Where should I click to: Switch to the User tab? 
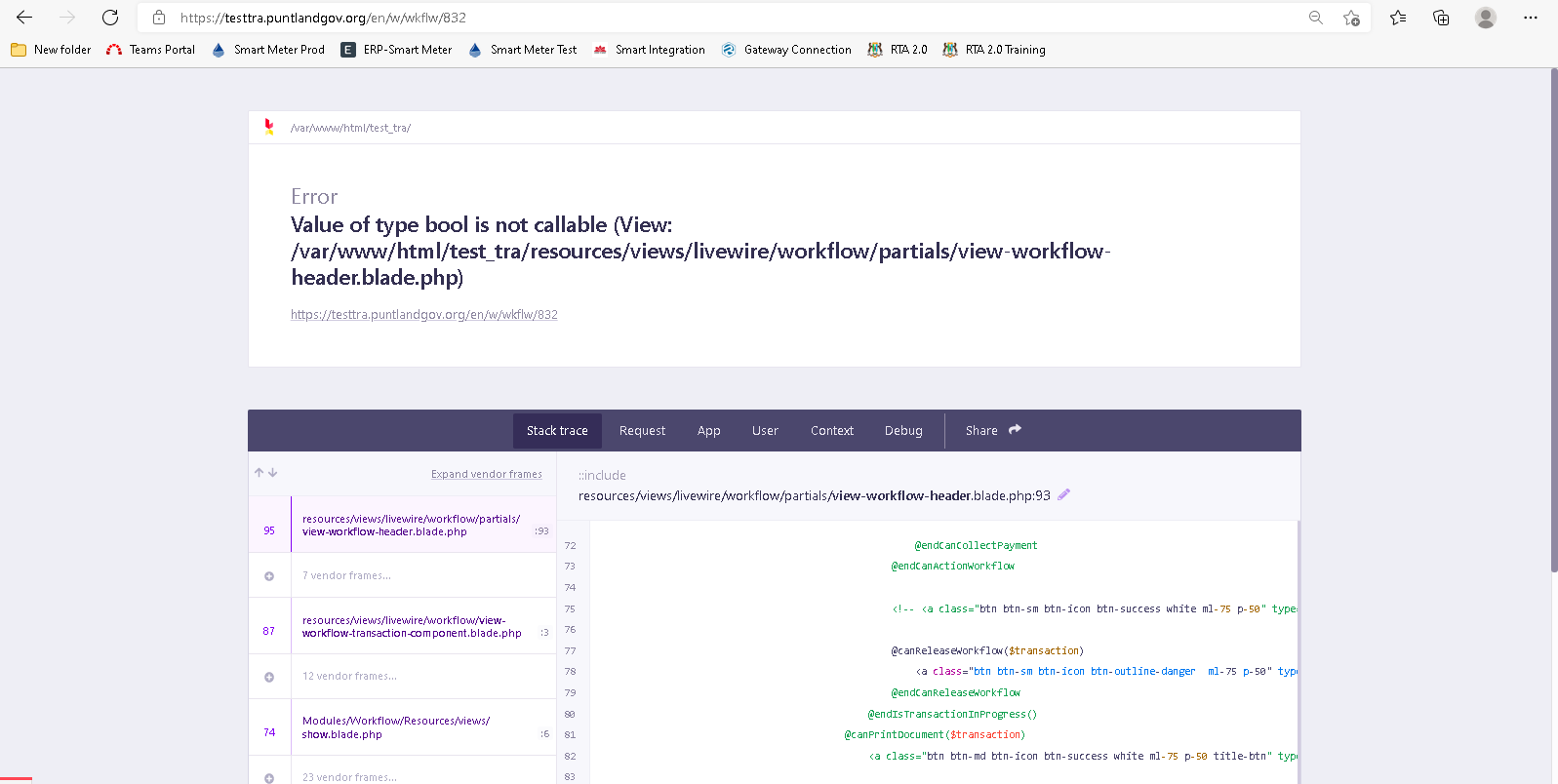point(765,430)
